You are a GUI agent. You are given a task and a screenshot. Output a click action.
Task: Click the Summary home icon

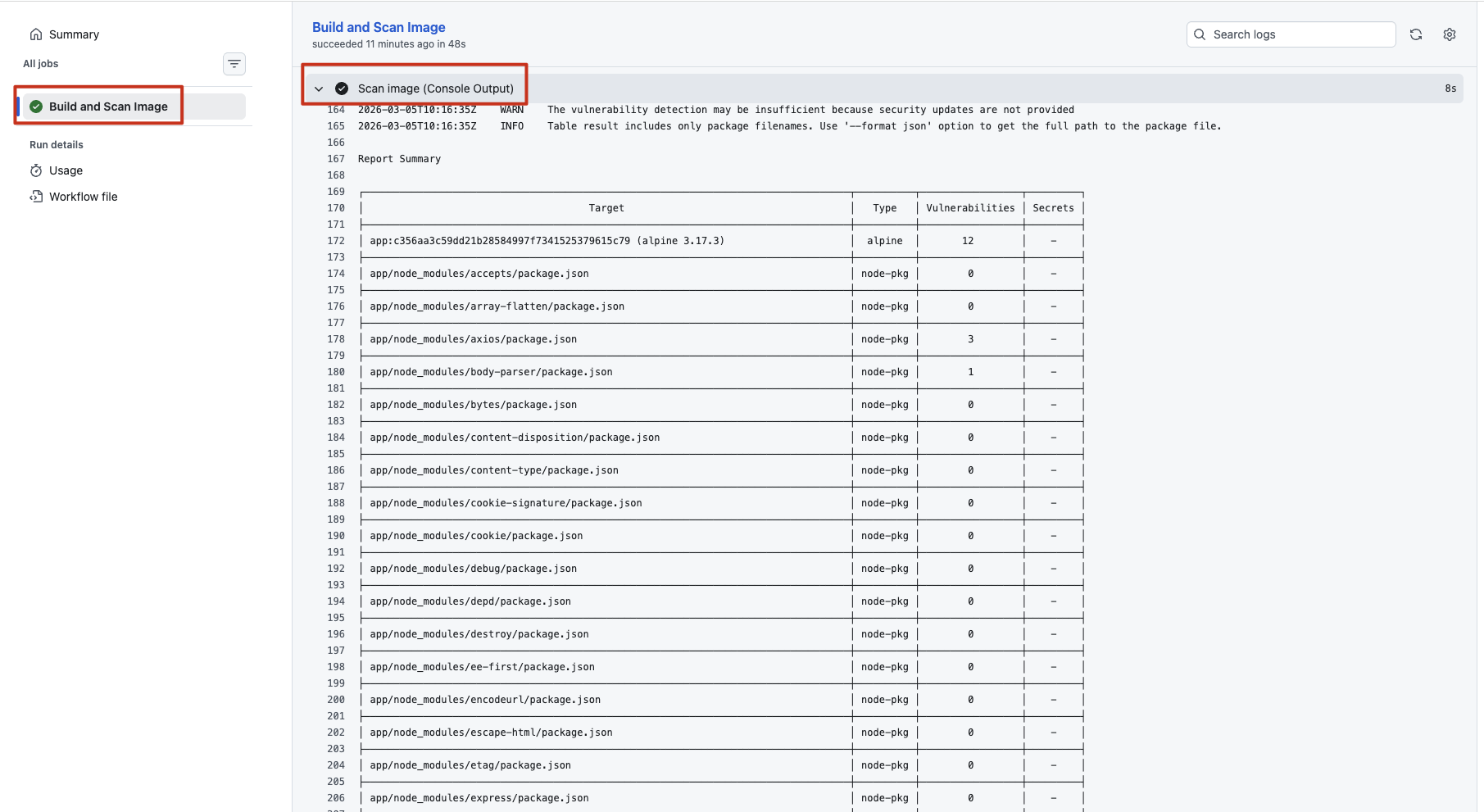[x=36, y=34]
